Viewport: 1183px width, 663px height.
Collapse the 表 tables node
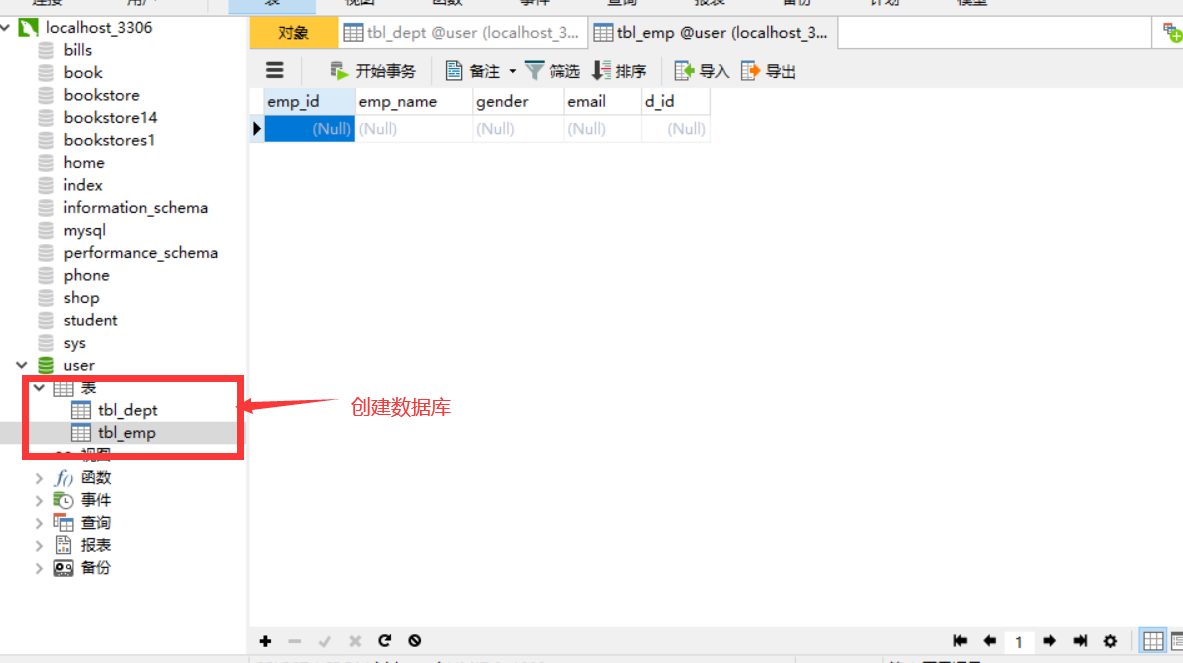click(x=39, y=388)
